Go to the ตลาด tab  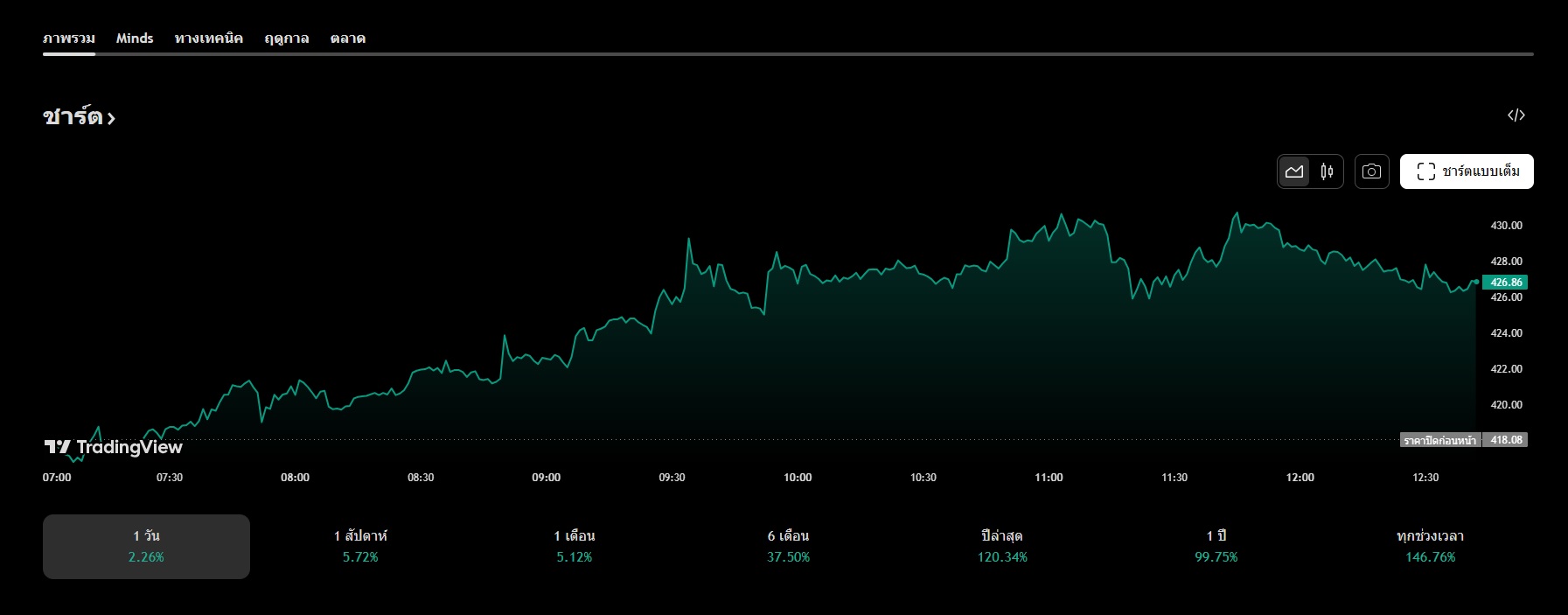[x=348, y=38]
